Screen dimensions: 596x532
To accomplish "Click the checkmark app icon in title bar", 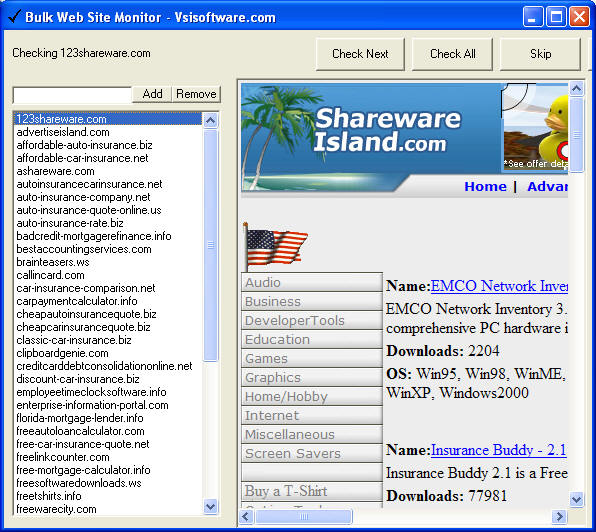I will pyautogui.click(x=14, y=17).
